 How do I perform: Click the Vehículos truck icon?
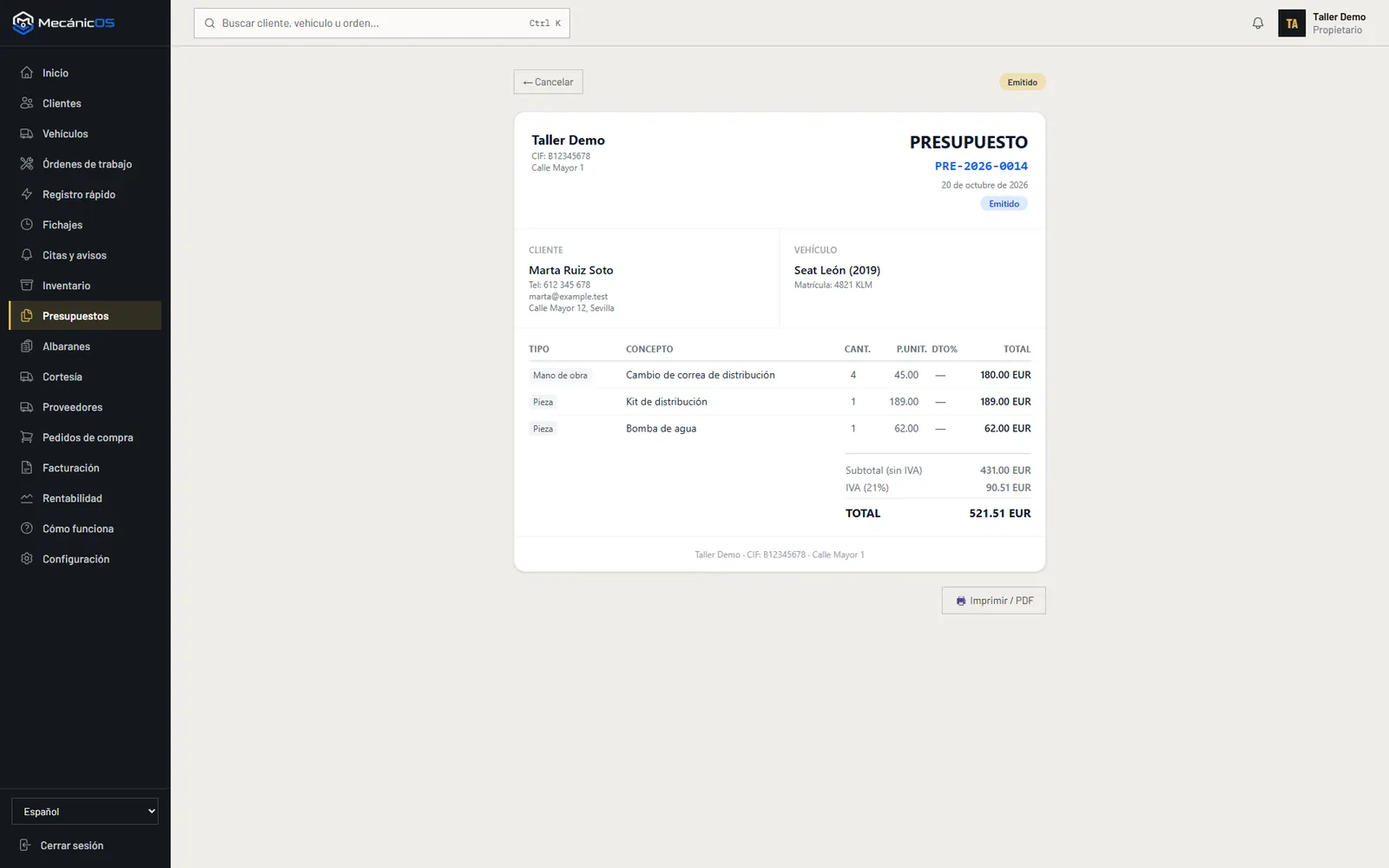27,134
